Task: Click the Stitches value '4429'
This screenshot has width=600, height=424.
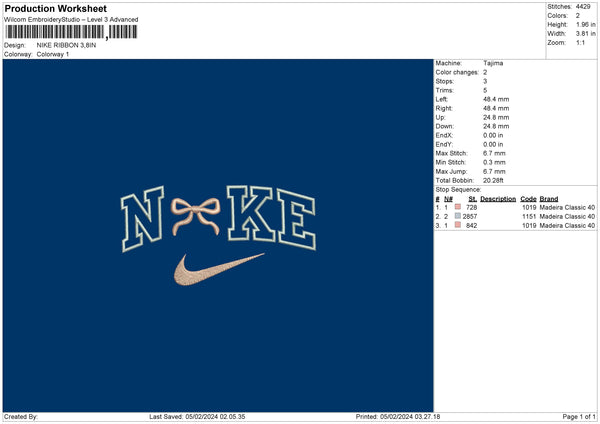Action: [583, 7]
